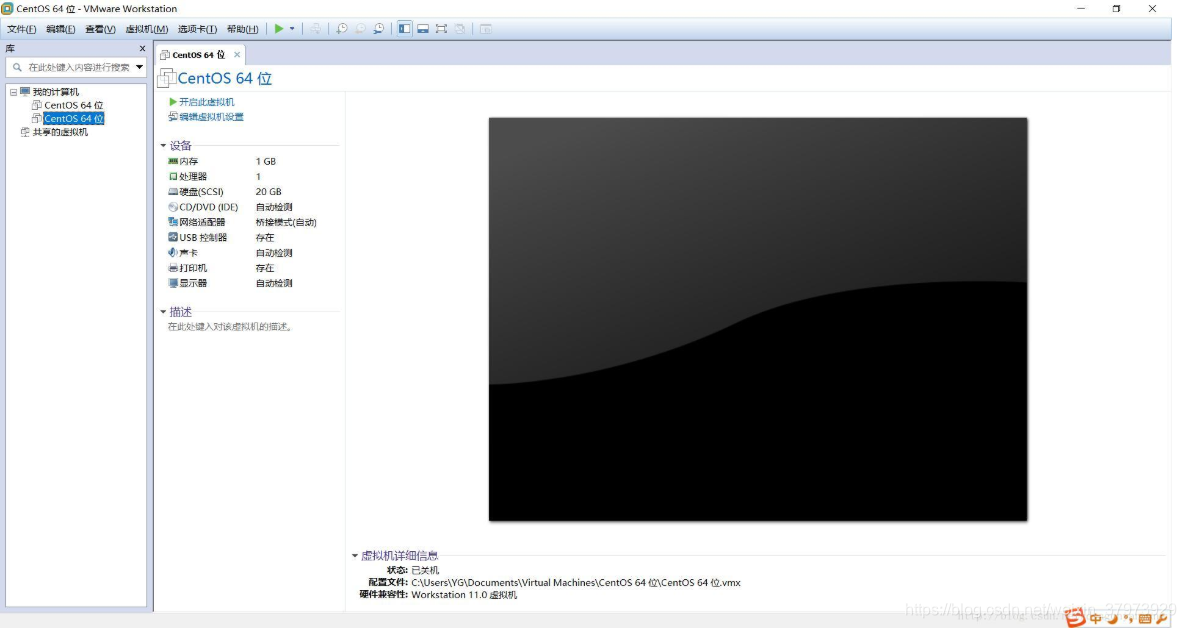Image resolution: width=1186 pixels, height=628 pixels.
Task: Collapse the 设备 section
Action: [x=163, y=145]
